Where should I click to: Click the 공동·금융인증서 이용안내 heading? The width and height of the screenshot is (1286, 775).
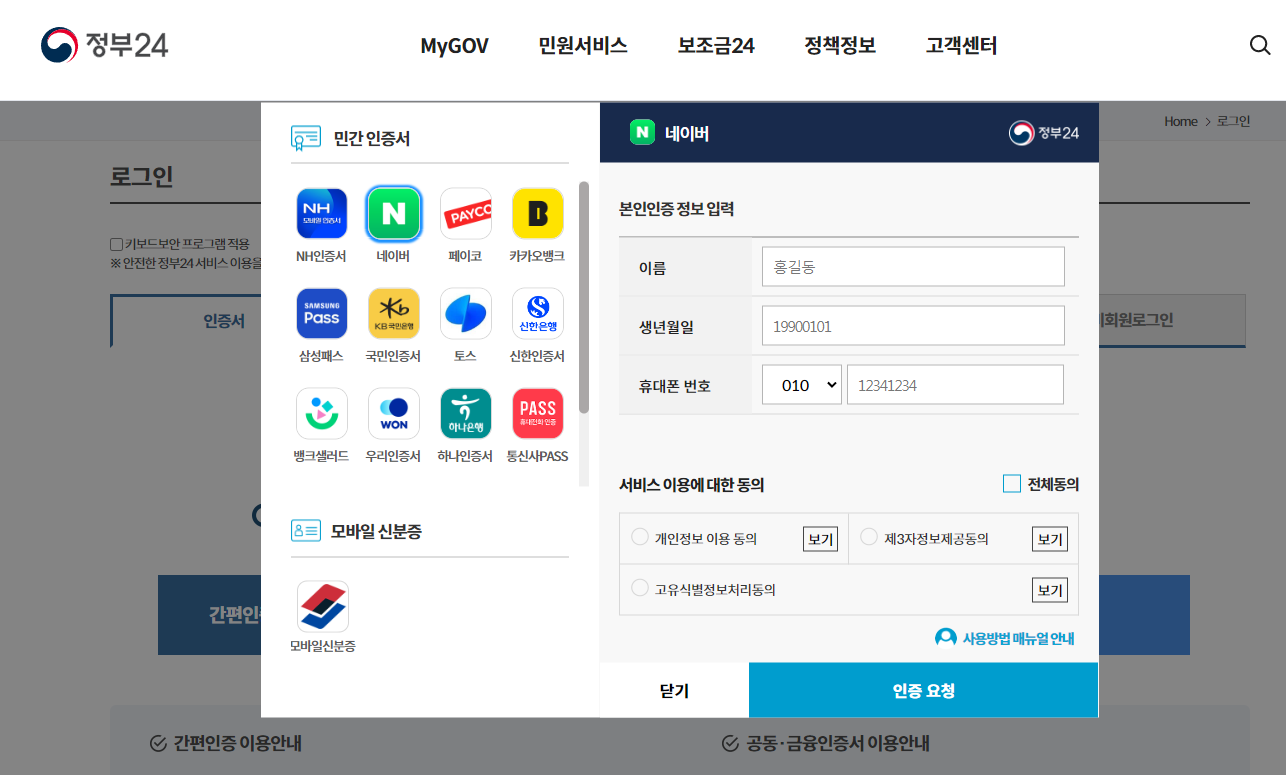[837, 743]
